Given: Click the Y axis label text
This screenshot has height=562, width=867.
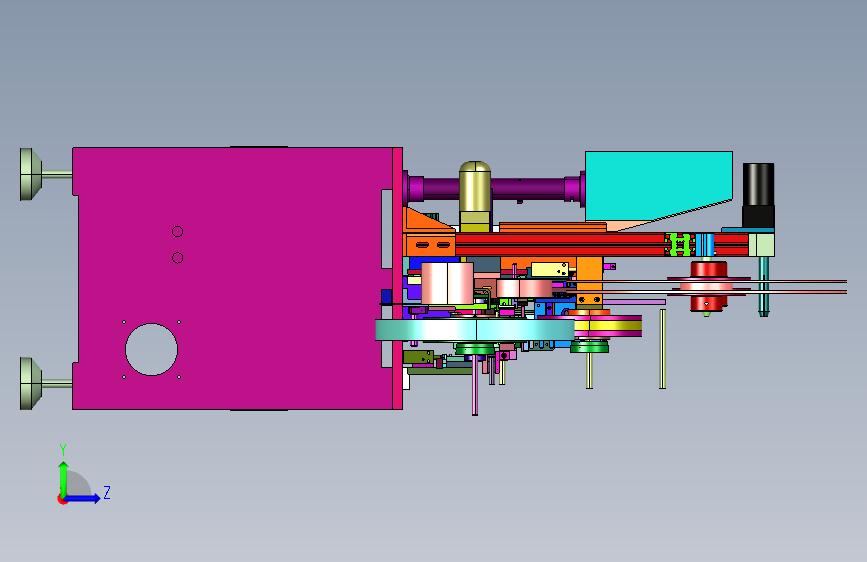Looking at the screenshot, I should coord(63,449).
